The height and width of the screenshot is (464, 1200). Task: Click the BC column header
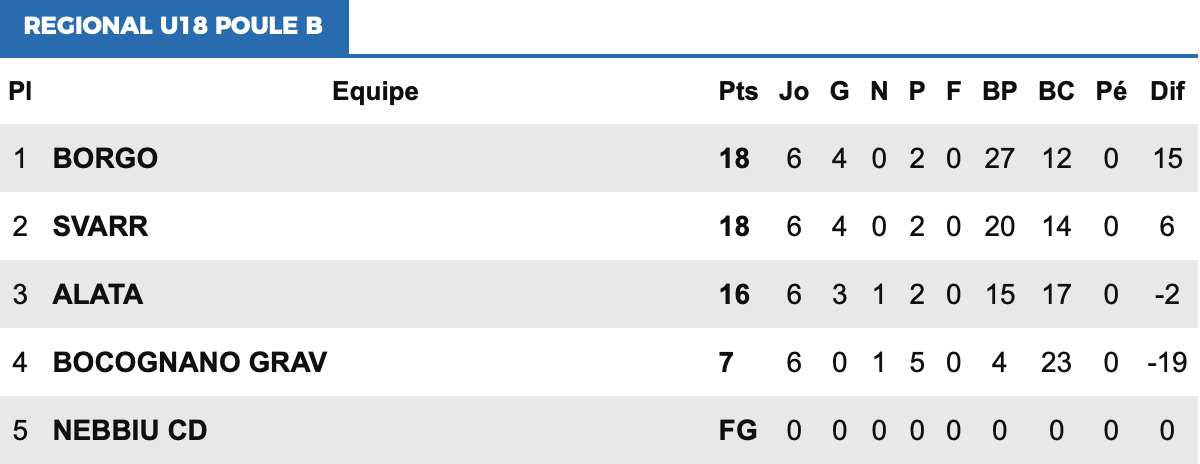pos(1056,92)
